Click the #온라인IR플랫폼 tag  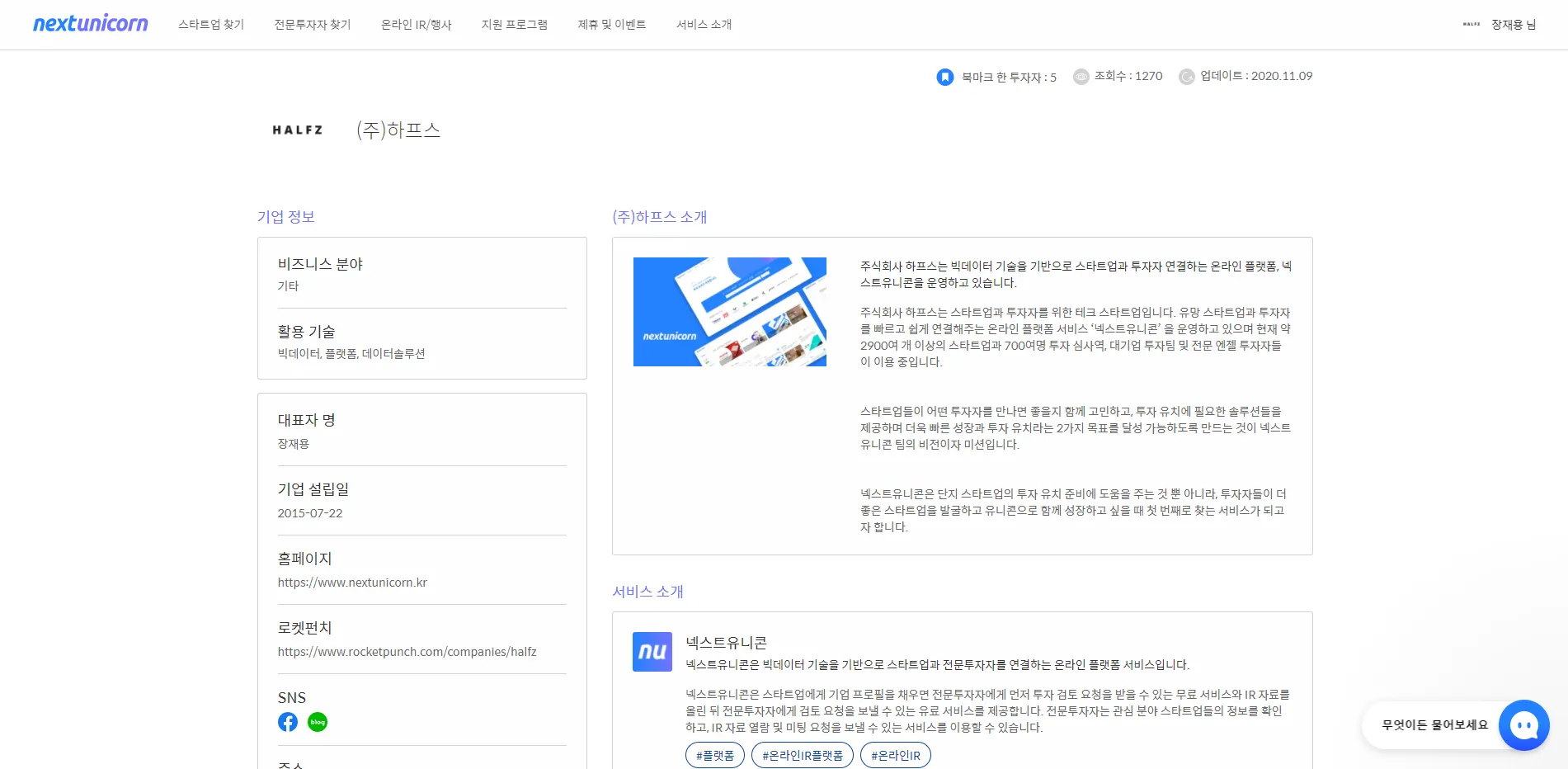pos(803,755)
